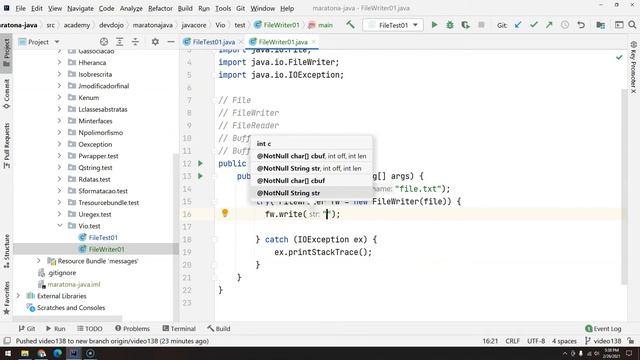The height and width of the screenshot is (360, 640).
Task: Hide the Project panel with minus icon
Action: 171,42
